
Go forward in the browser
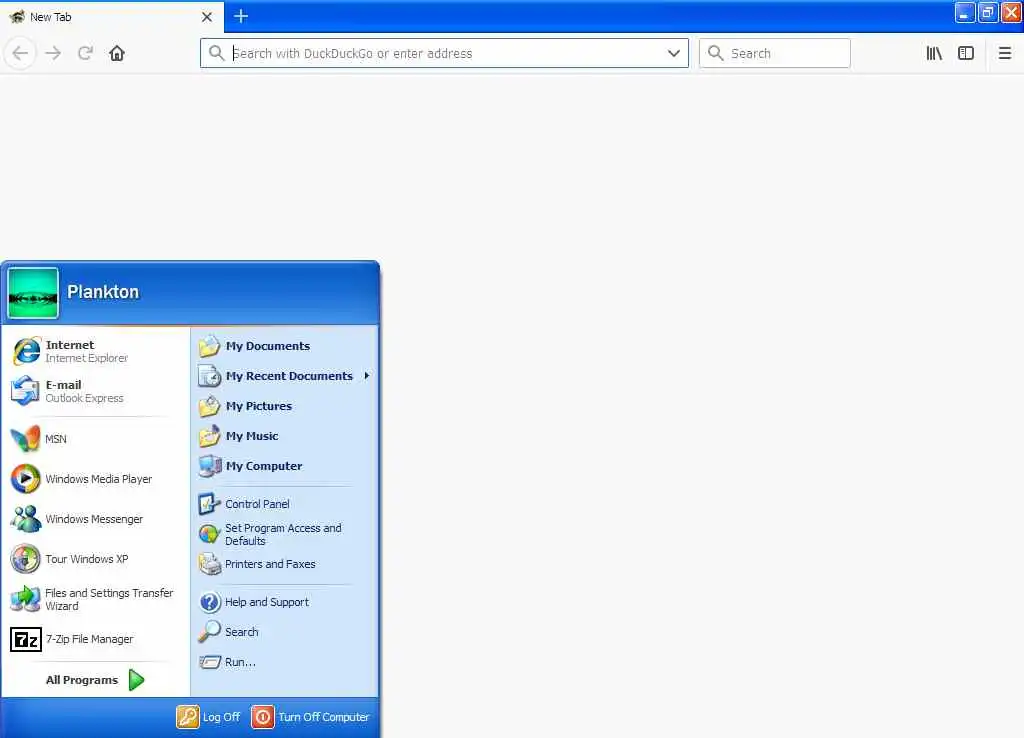pos(53,53)
